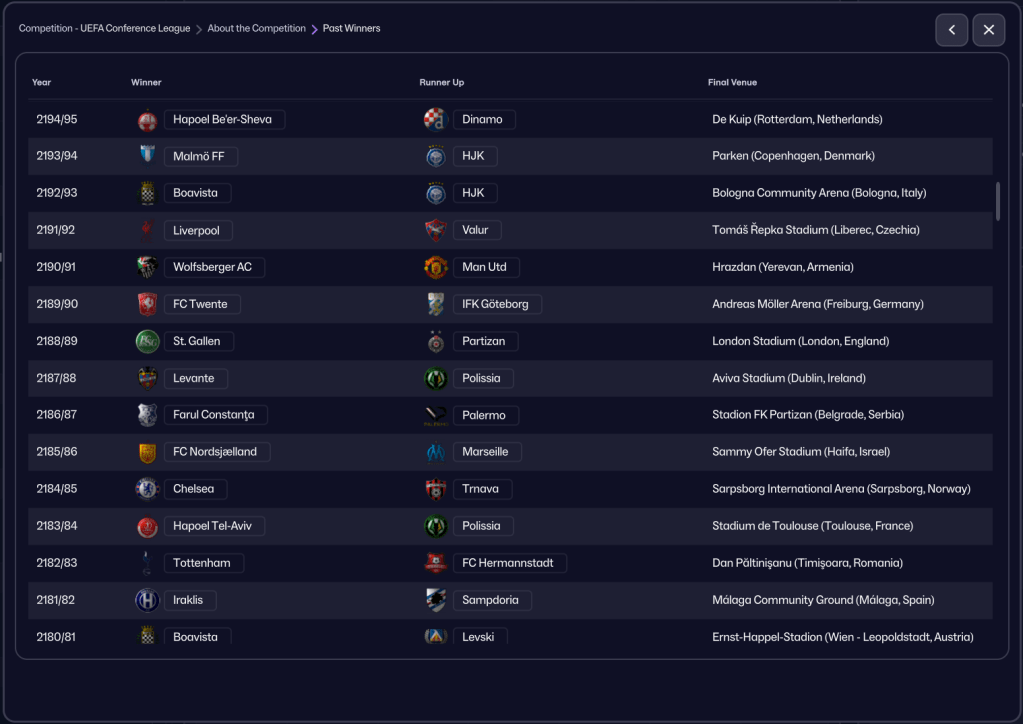Screen dimensions: 1023x724
Task: Click the Marseille club logo
Action: pos(435,452)
